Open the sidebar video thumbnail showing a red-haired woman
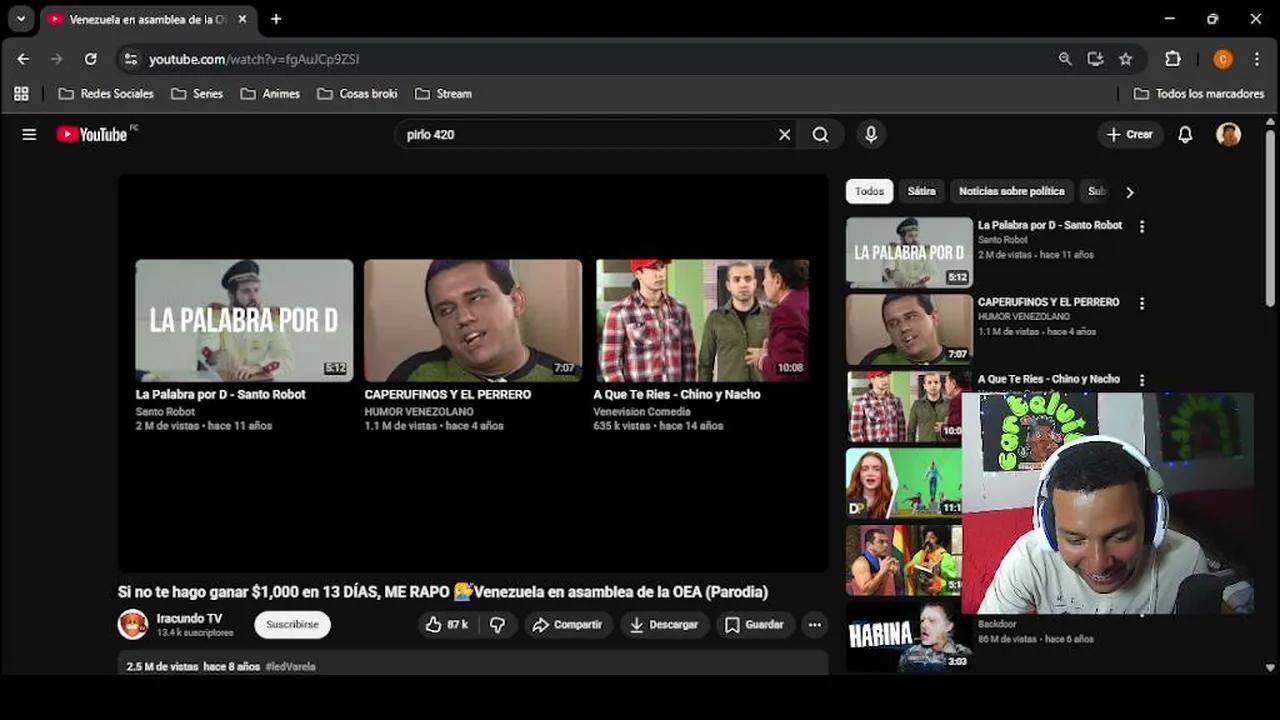 tap(904, 482)
